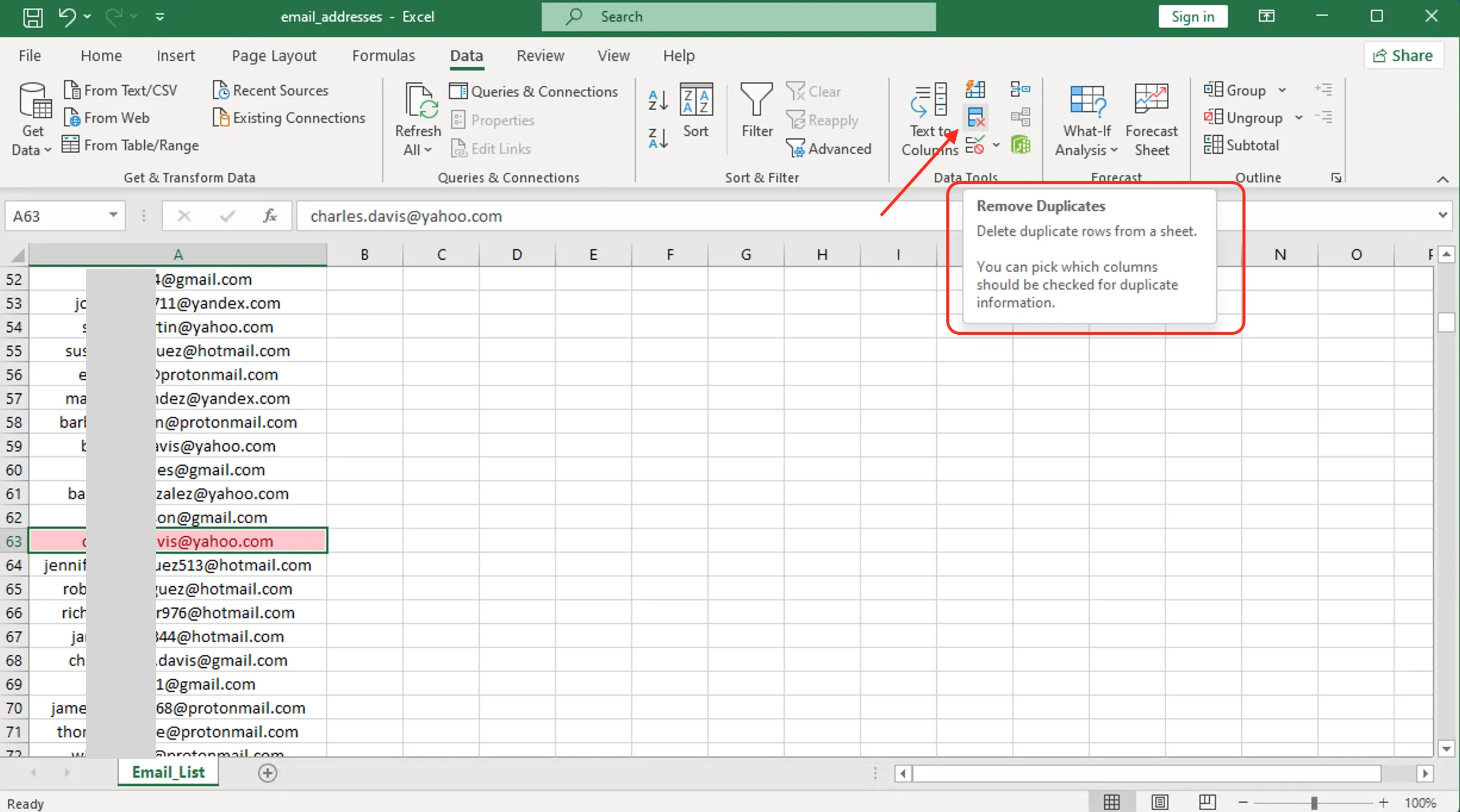Click the Data Validation icon
Image resolution: width=1460 pixels, height=812 pixels.
(x=976, y=145)
